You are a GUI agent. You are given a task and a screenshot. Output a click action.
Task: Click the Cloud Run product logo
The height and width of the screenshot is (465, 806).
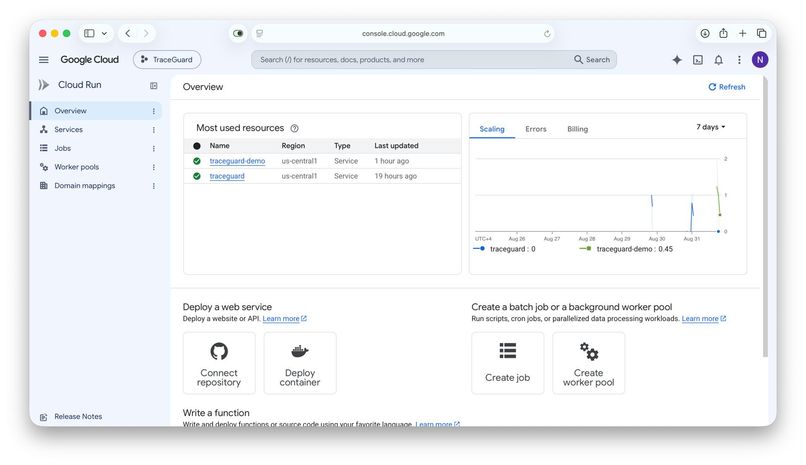[44, 85]
